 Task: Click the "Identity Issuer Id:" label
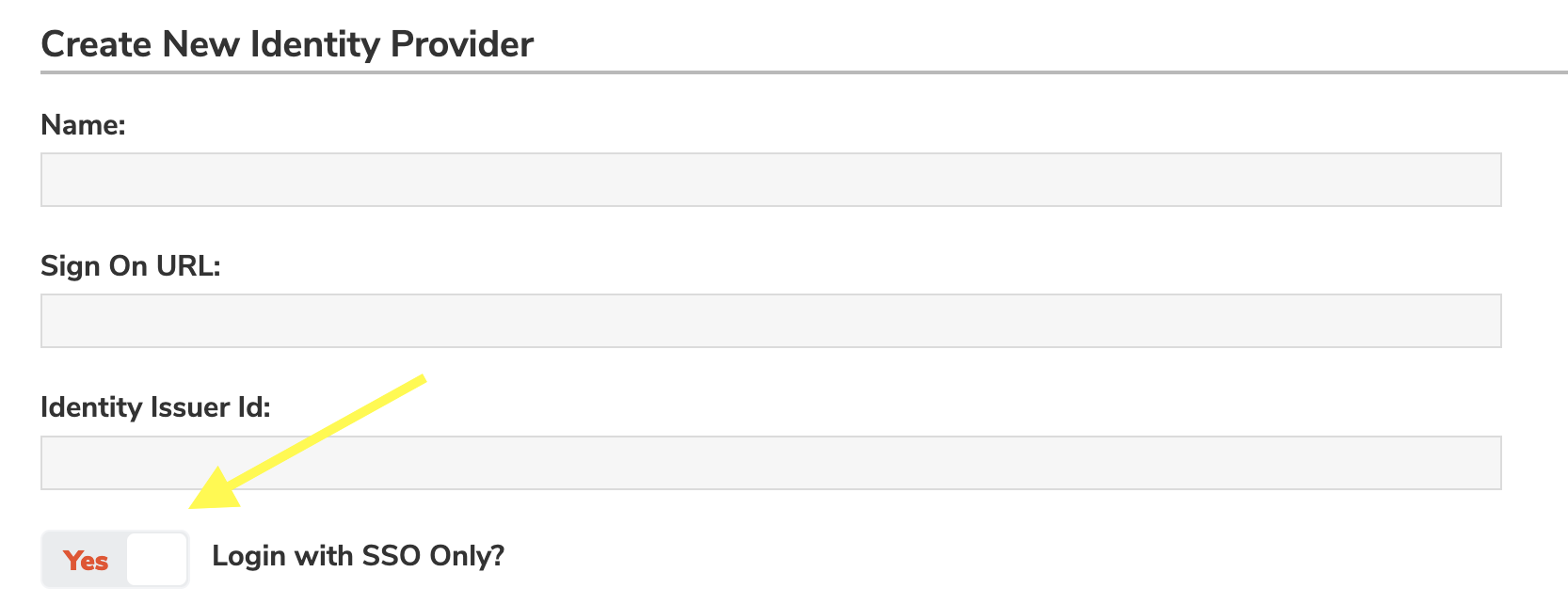click(155, 407)
